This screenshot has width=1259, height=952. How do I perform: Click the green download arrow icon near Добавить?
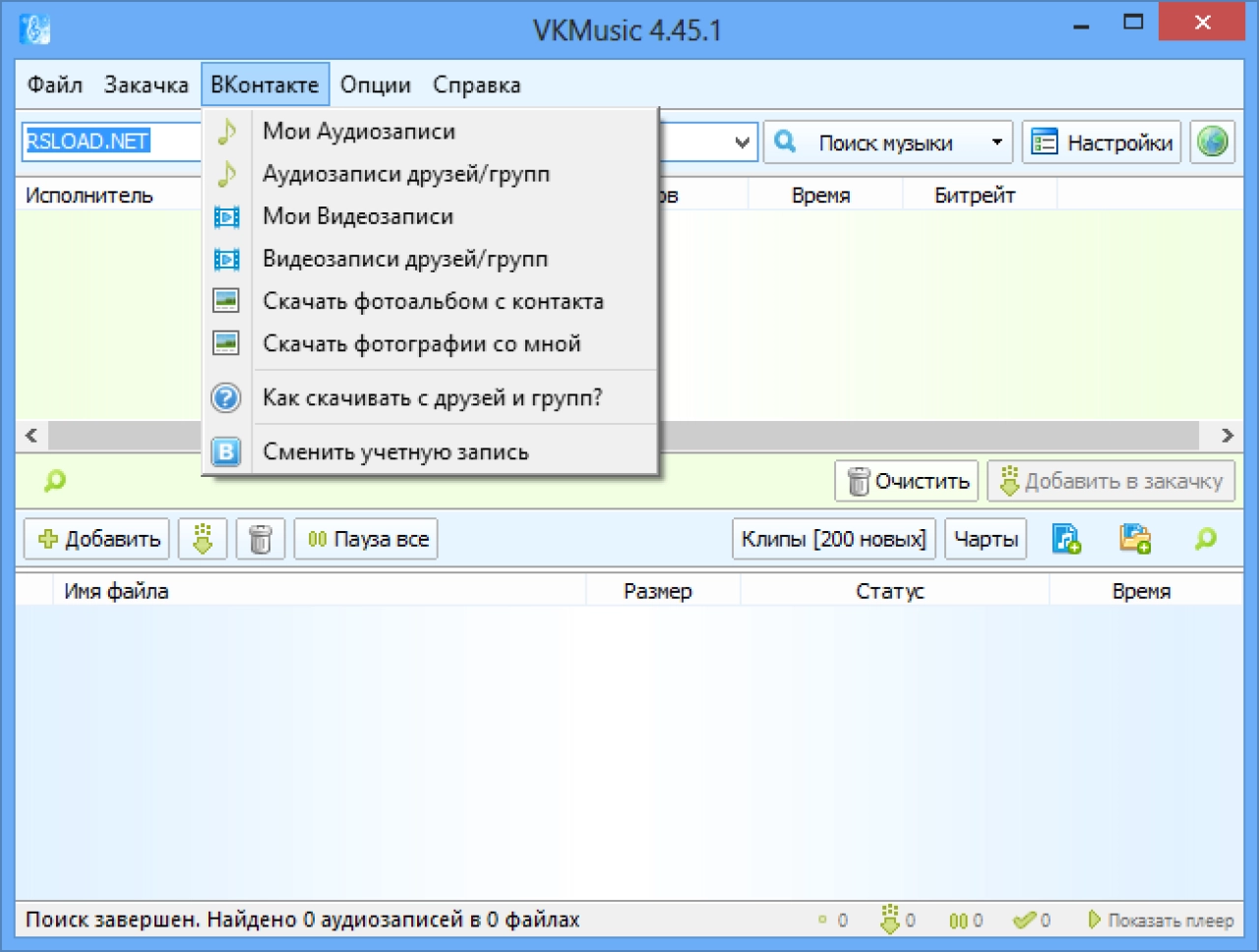tap(203, 539)
